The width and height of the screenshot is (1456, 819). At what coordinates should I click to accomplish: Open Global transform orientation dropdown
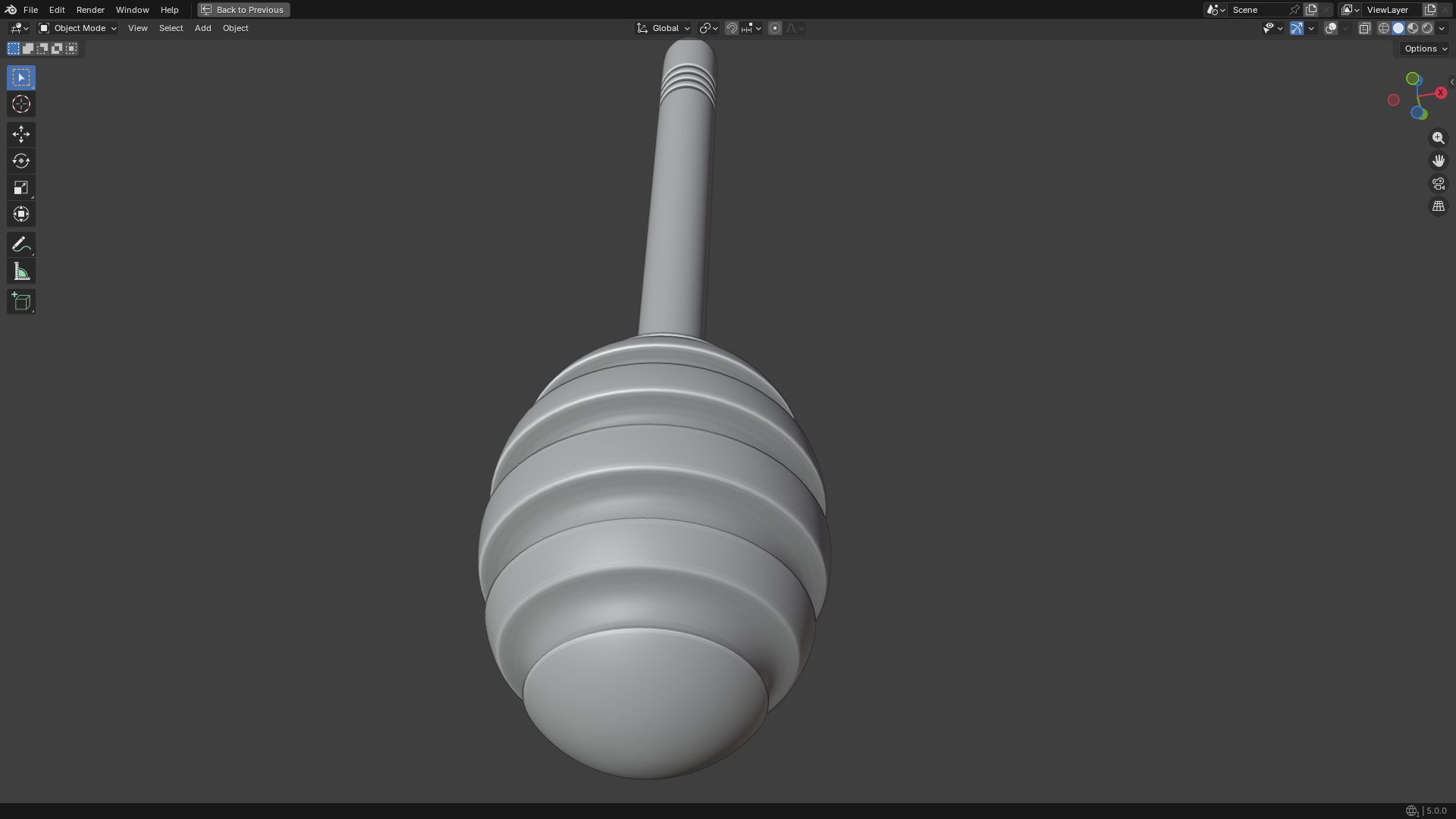[x=664, y=28]
